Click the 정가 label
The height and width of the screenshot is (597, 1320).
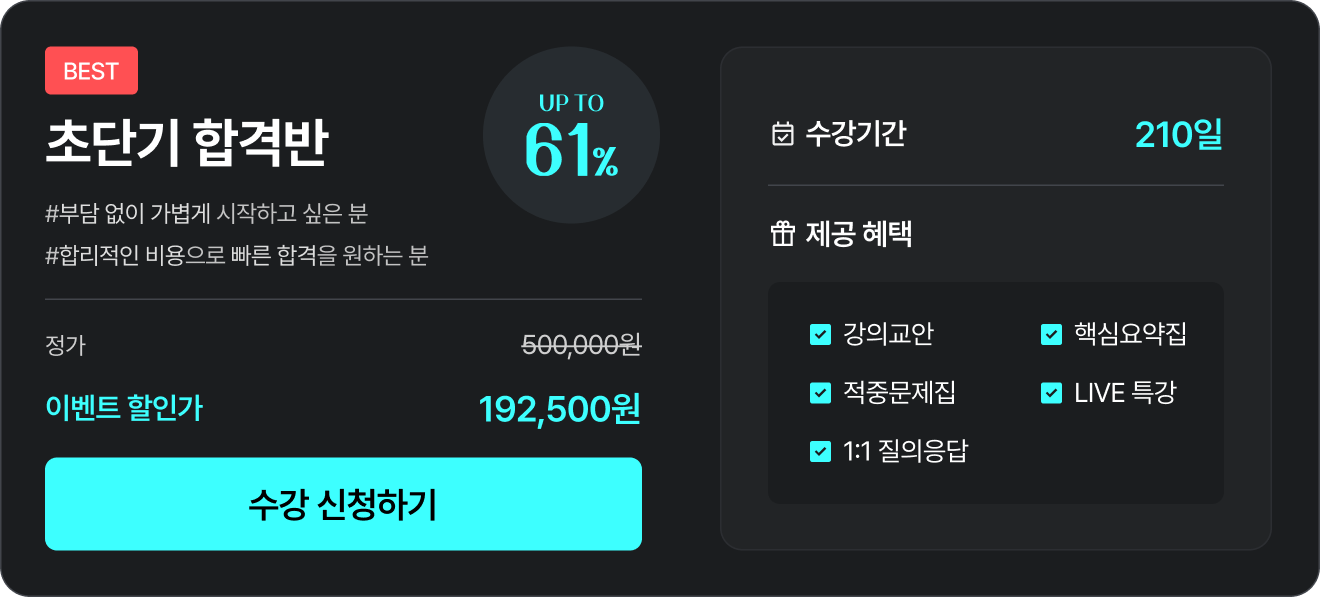[x=66, y=346]
